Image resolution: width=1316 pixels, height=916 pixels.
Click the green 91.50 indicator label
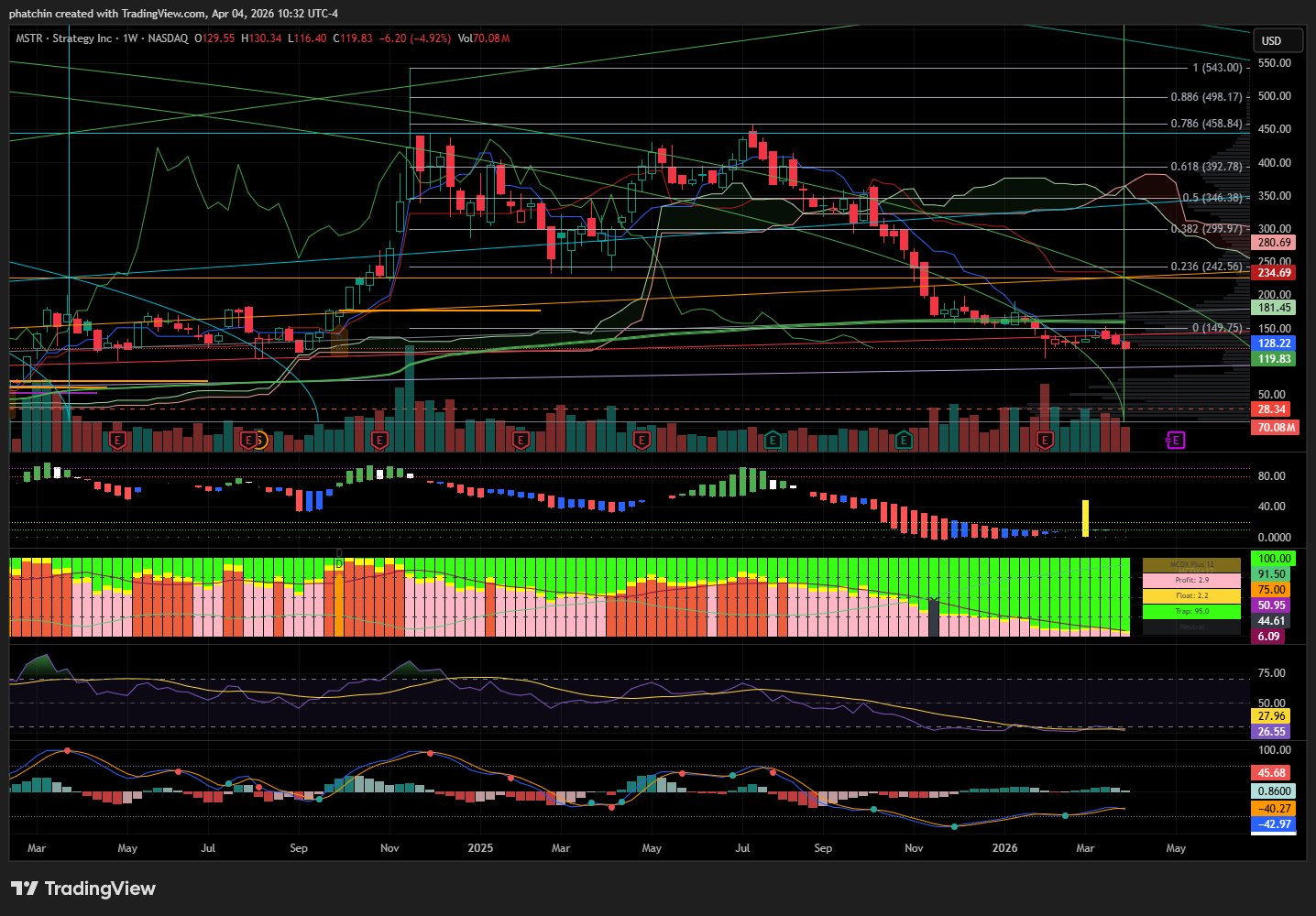pyautogui.click(x=1271, y=574)
